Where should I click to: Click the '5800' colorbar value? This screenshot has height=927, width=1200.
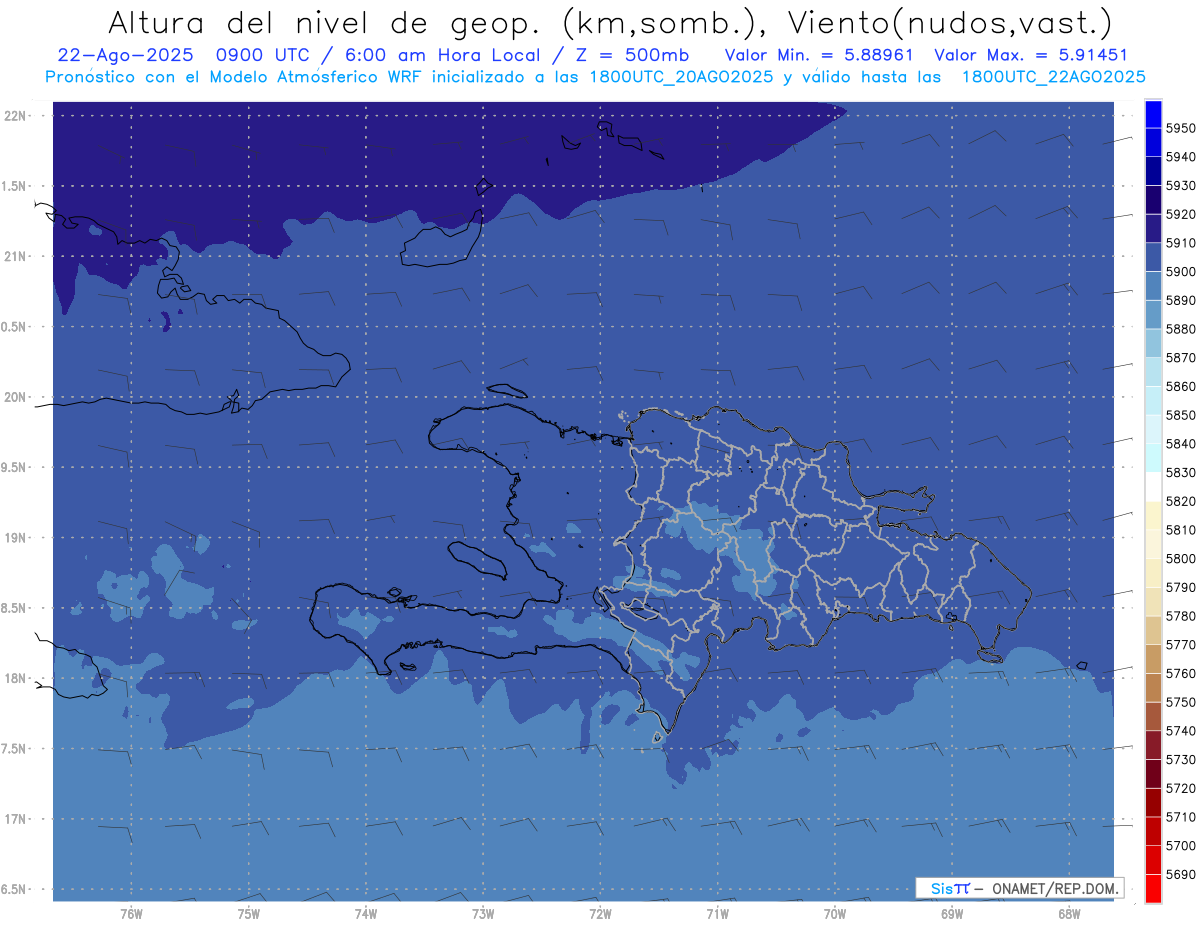pos(1181,558)
